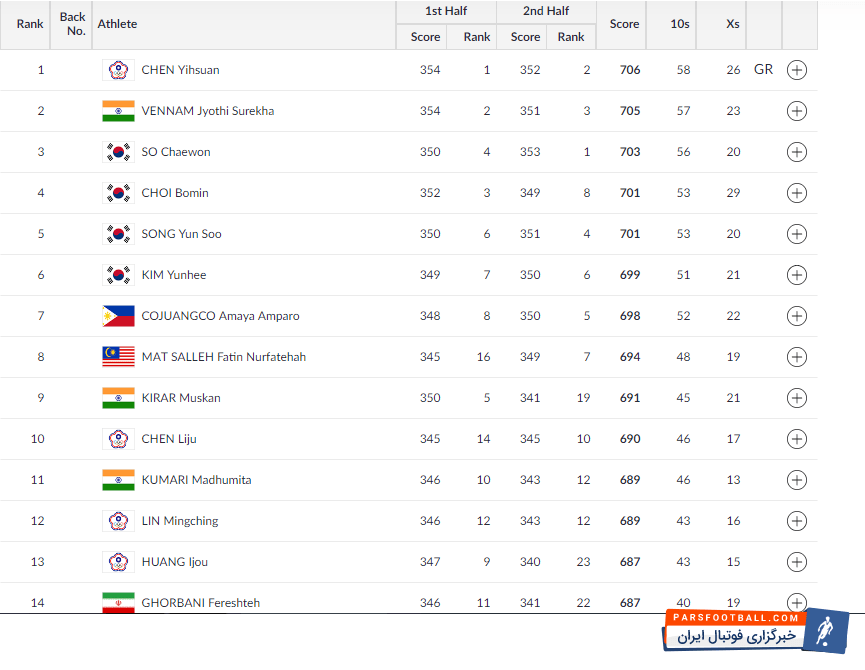Click Philippines flag beside COJUANGCO Amaya Amparo
This screenshot has width=865, height=670.
pos(118,316)
